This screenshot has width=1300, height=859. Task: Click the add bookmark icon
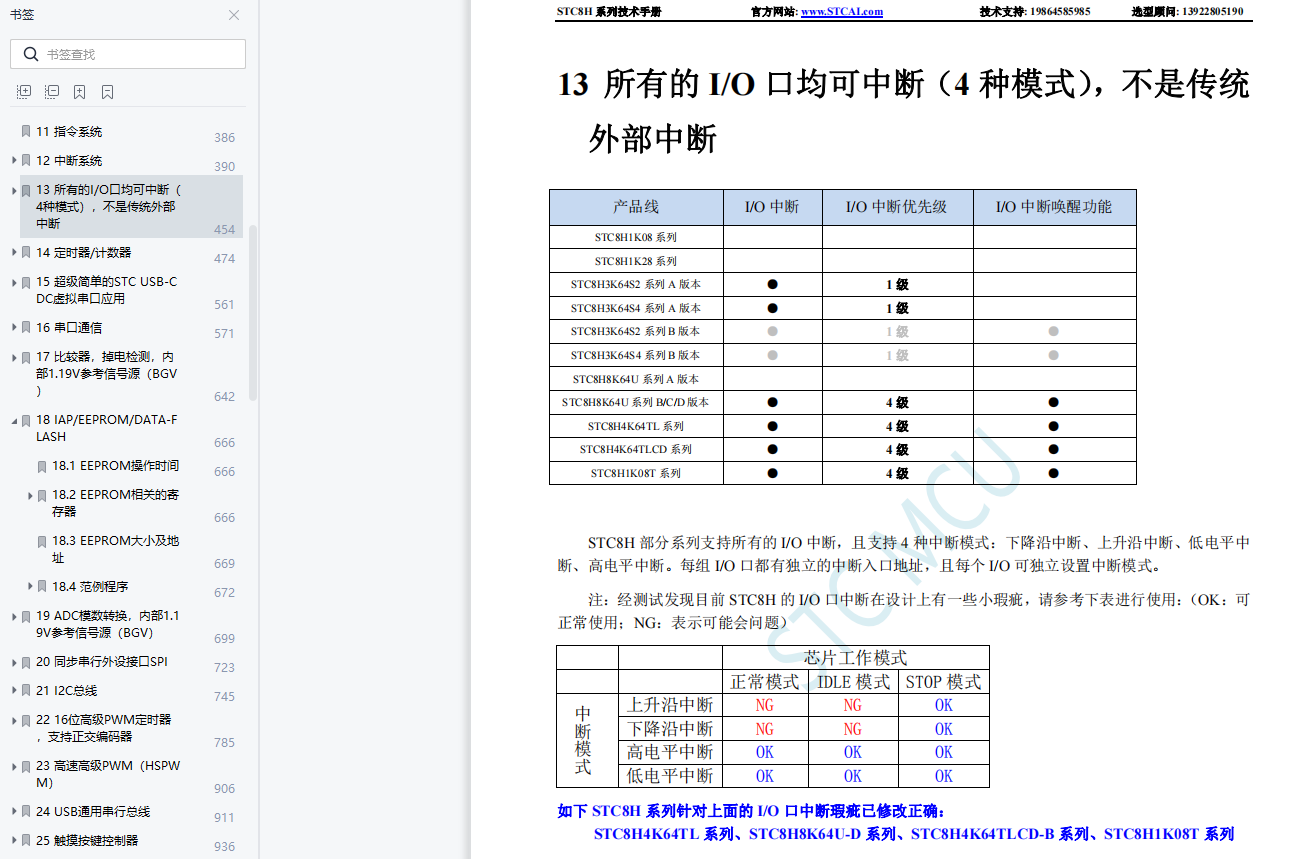tap(79, 92)
